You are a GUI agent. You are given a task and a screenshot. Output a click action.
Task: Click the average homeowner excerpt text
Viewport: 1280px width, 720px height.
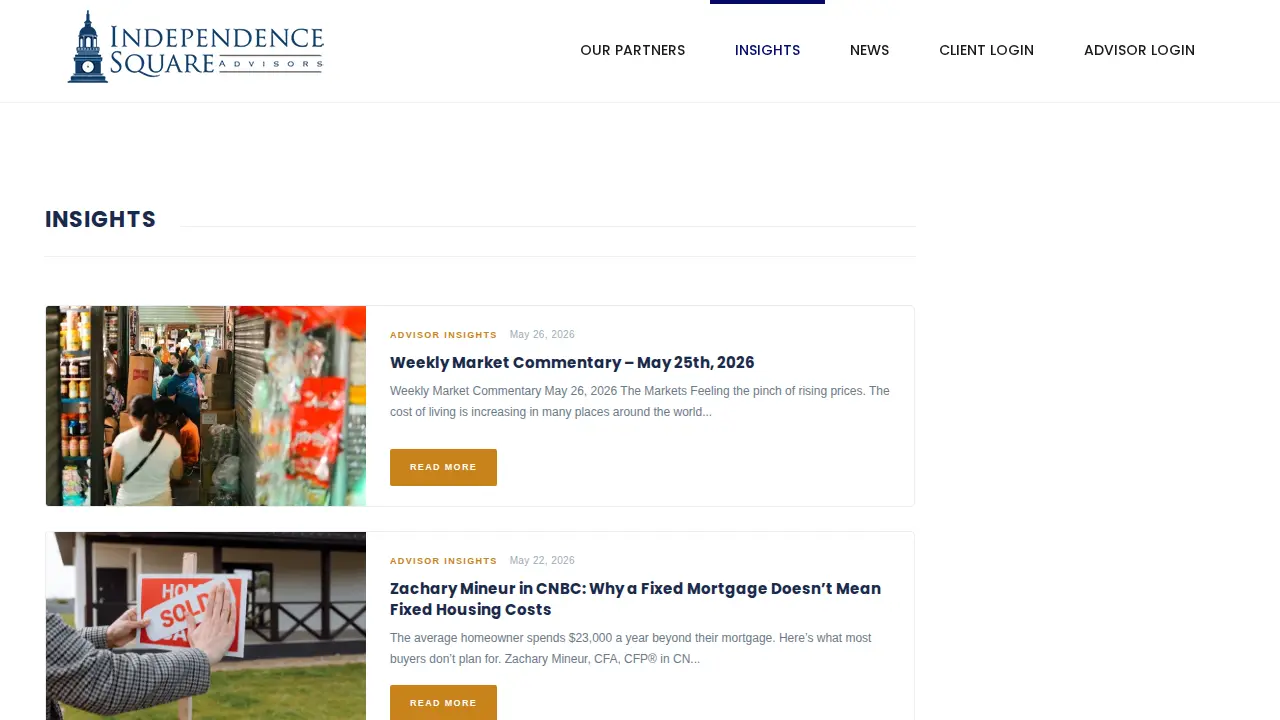pyautogui.click(x=631, y=648)
